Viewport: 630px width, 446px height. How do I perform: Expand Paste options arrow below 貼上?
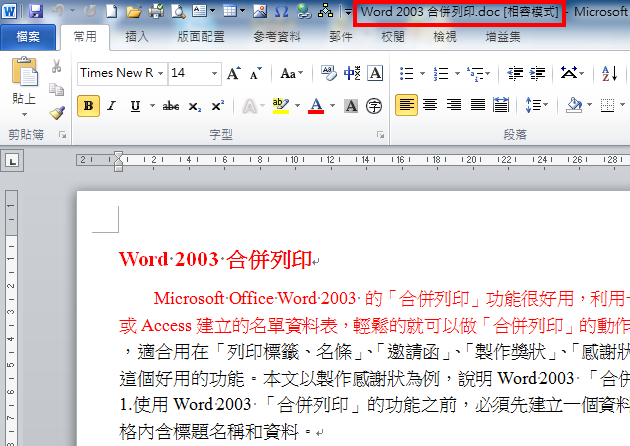click(25, 115)
